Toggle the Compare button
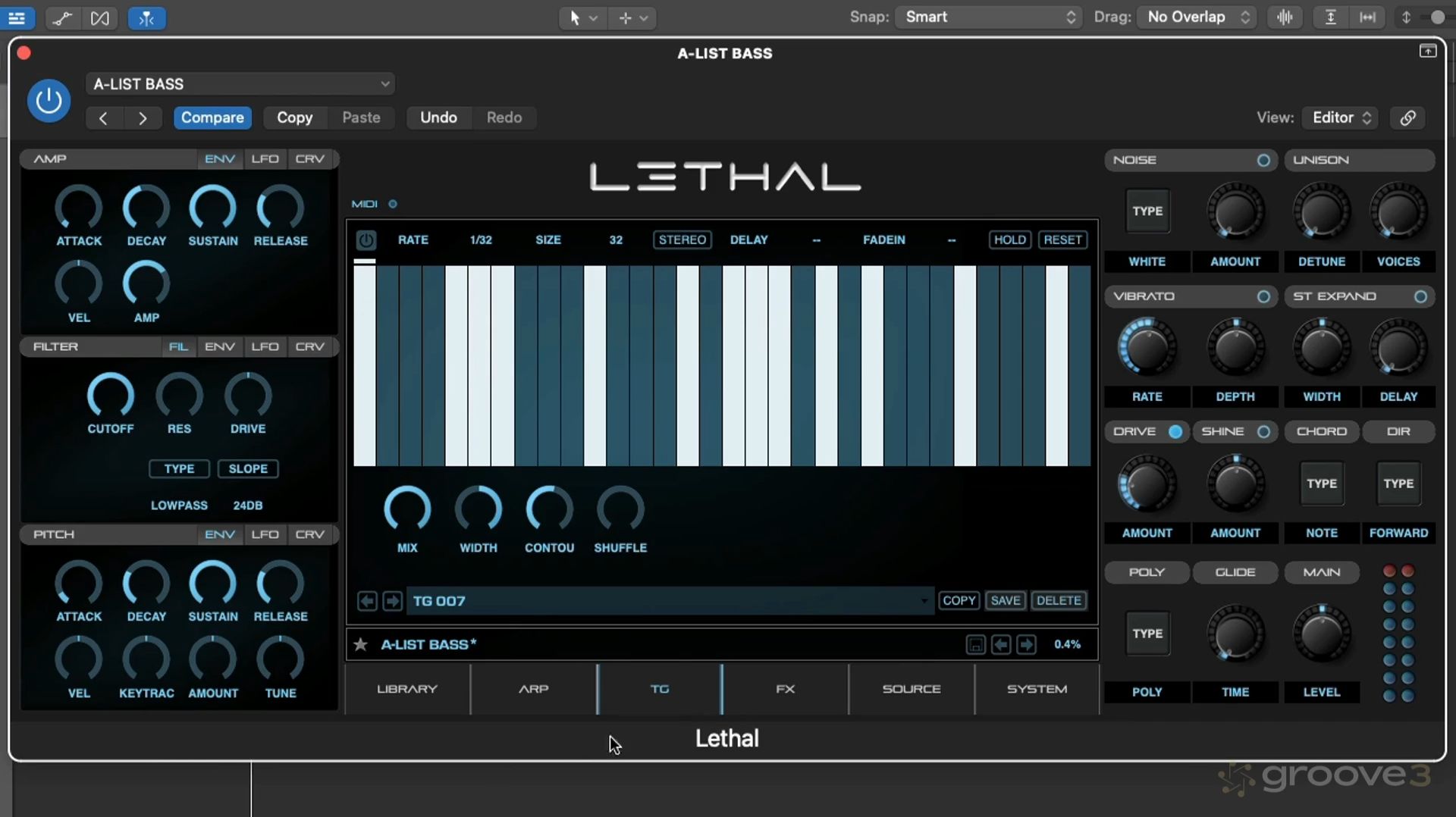The image size is (1456, 817). [x=212, y=117]
